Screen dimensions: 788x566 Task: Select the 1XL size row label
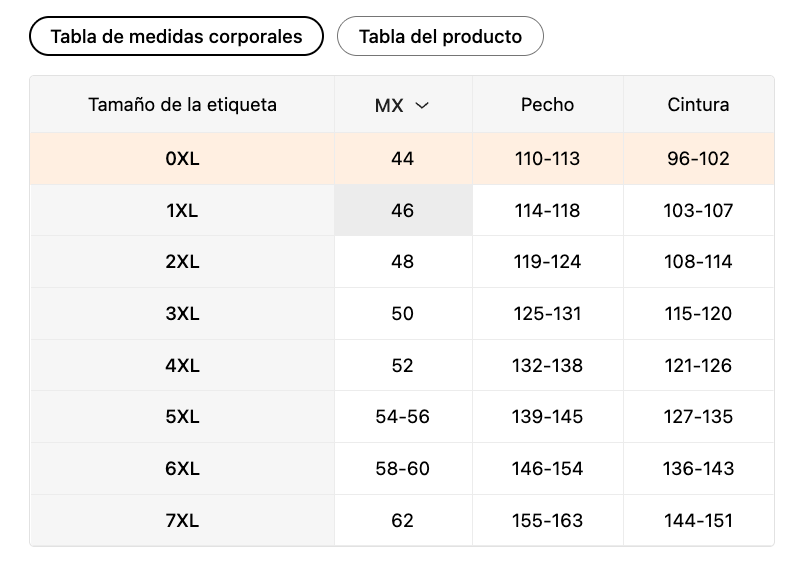[x=182, y=210]
